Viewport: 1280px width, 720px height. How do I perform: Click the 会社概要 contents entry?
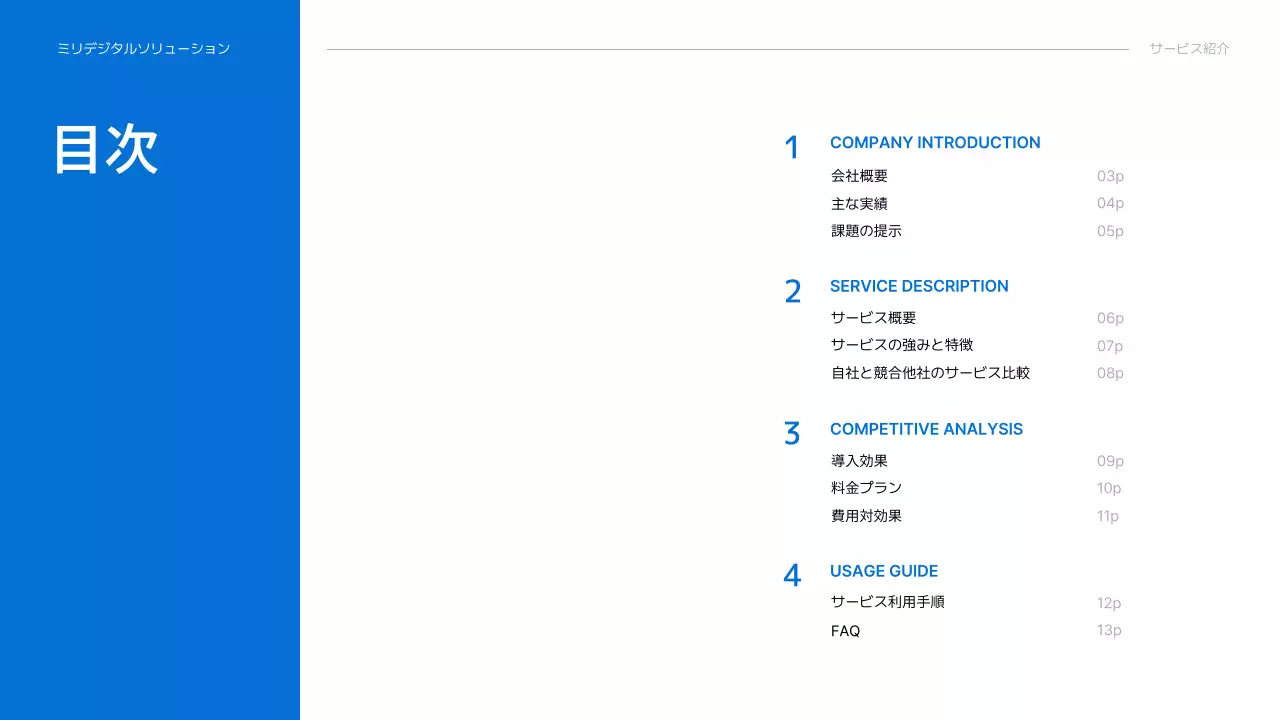[x=859, y=176]
